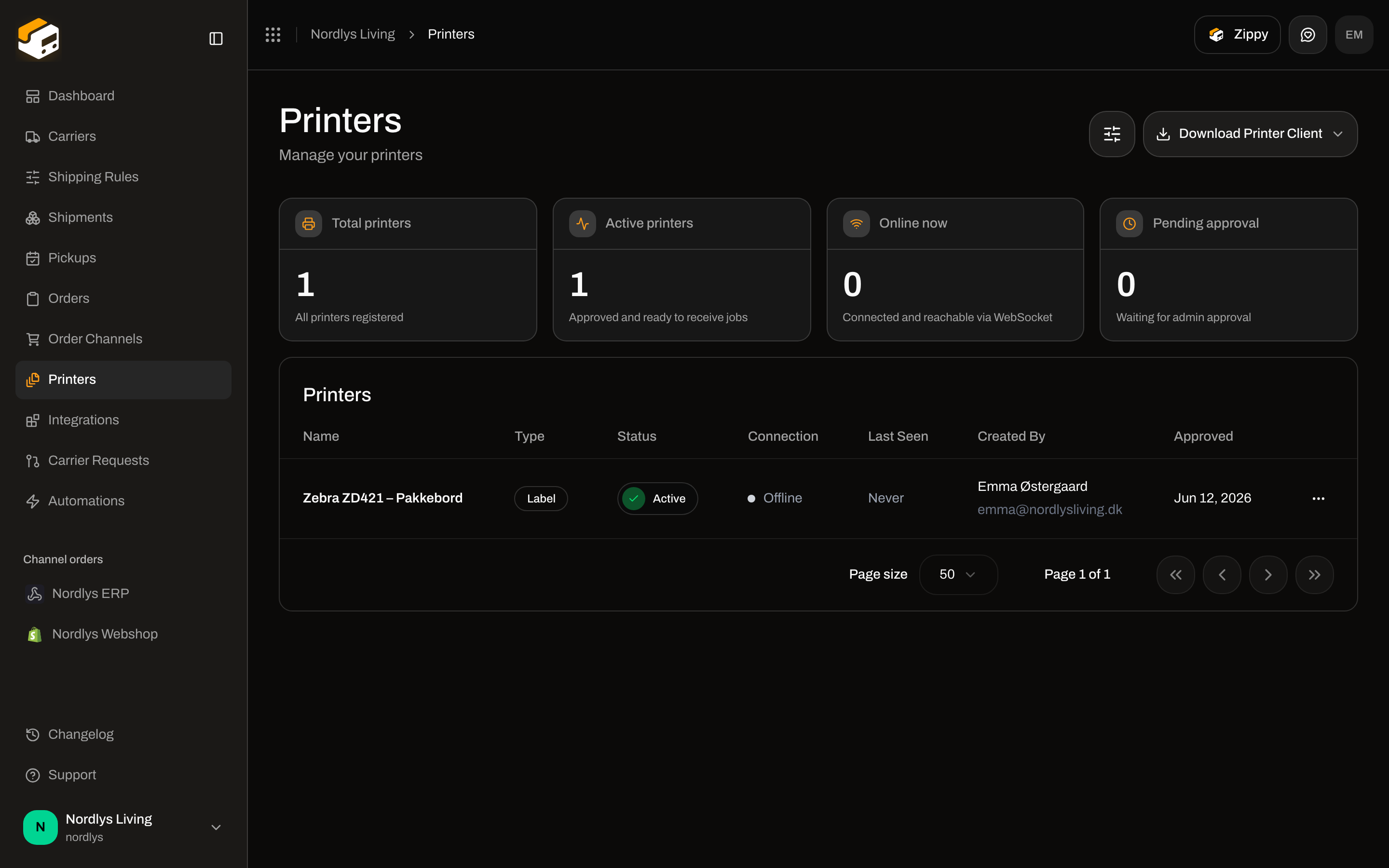This screenshot has height=868, width=1389.
Task: Open the apps grid icon
Action: point(272,34)
